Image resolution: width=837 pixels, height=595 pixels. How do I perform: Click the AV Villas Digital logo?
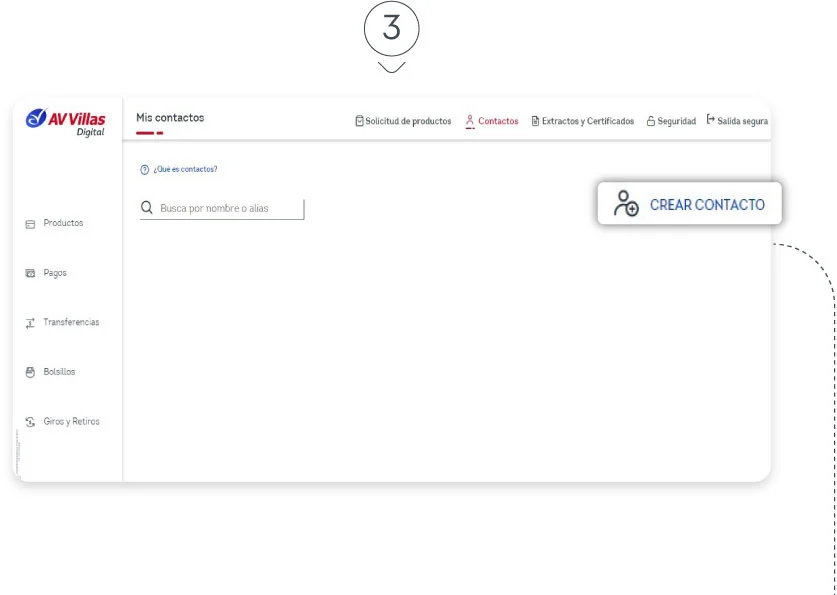point(65,118)
